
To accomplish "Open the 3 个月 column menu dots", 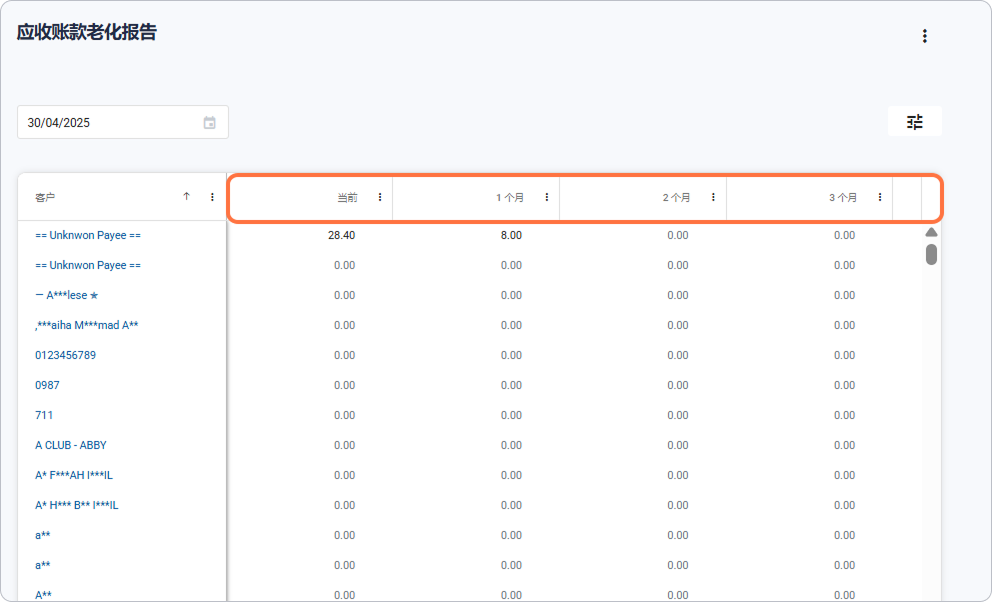I will click(x=880, y=197).
